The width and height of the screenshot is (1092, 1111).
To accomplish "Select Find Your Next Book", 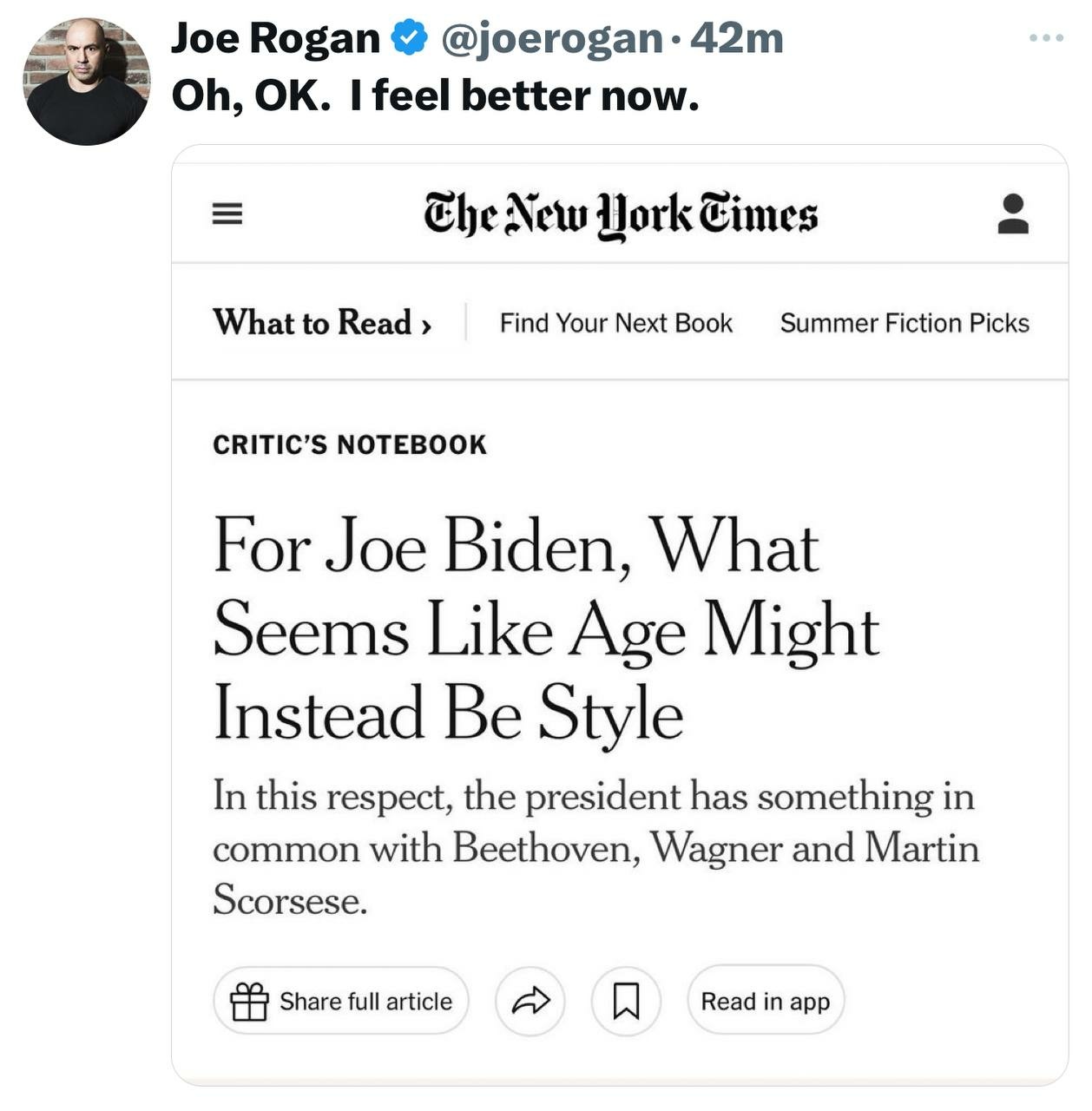I will [615, 322].
